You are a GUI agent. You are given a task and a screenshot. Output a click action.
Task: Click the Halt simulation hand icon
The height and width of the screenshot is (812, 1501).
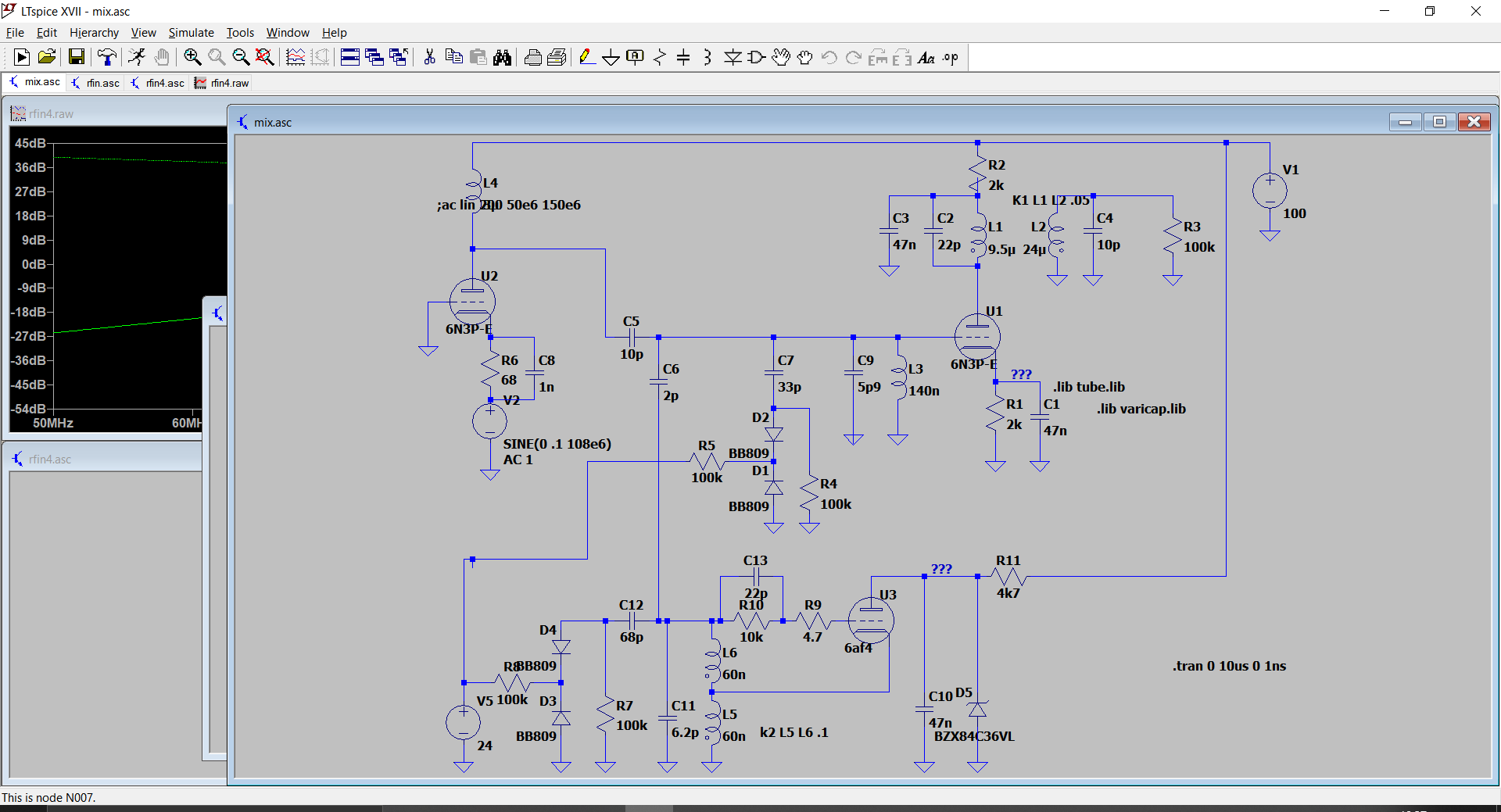pos(162,57)
